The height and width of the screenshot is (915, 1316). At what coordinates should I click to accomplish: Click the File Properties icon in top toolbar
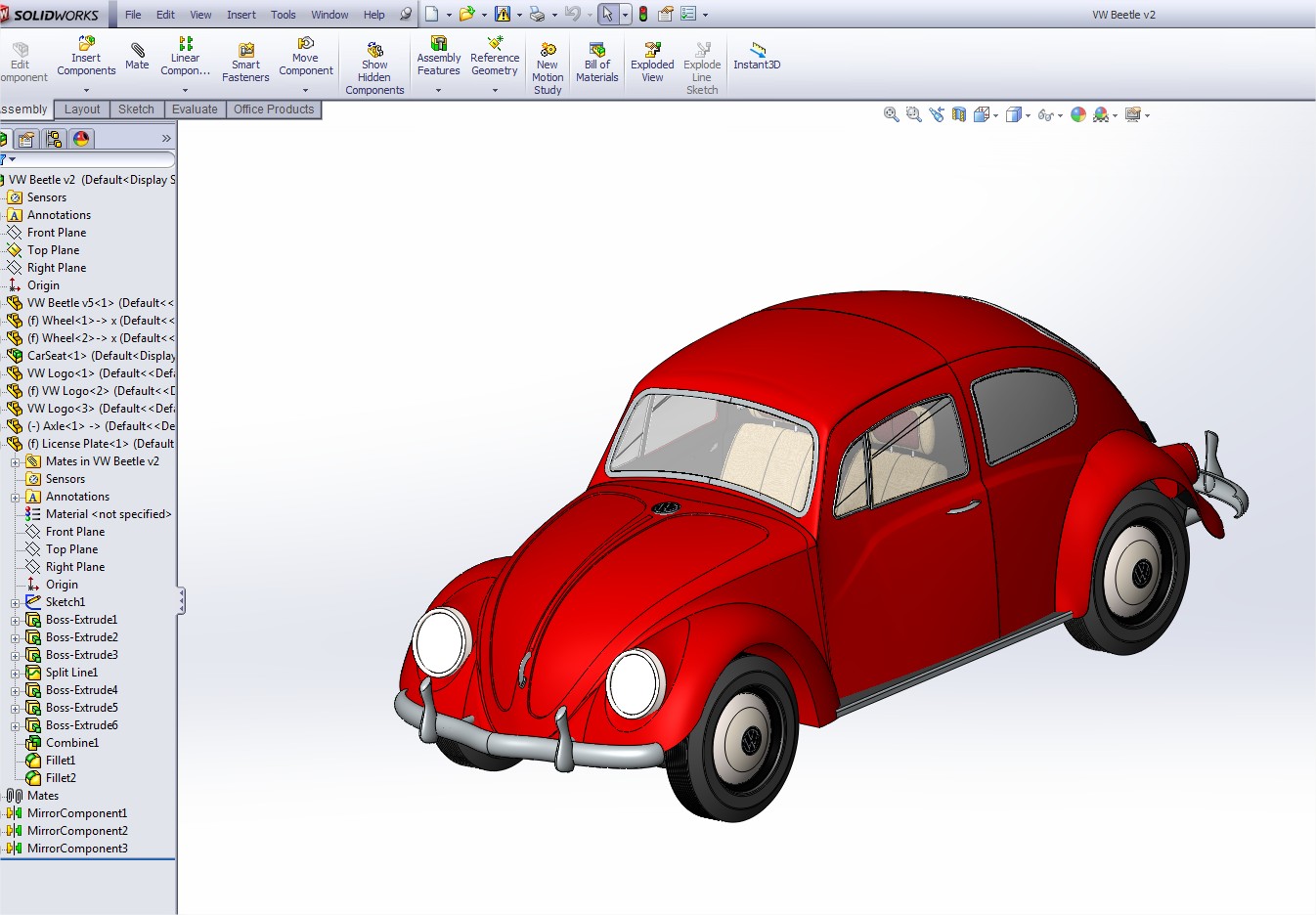(666, 14)
